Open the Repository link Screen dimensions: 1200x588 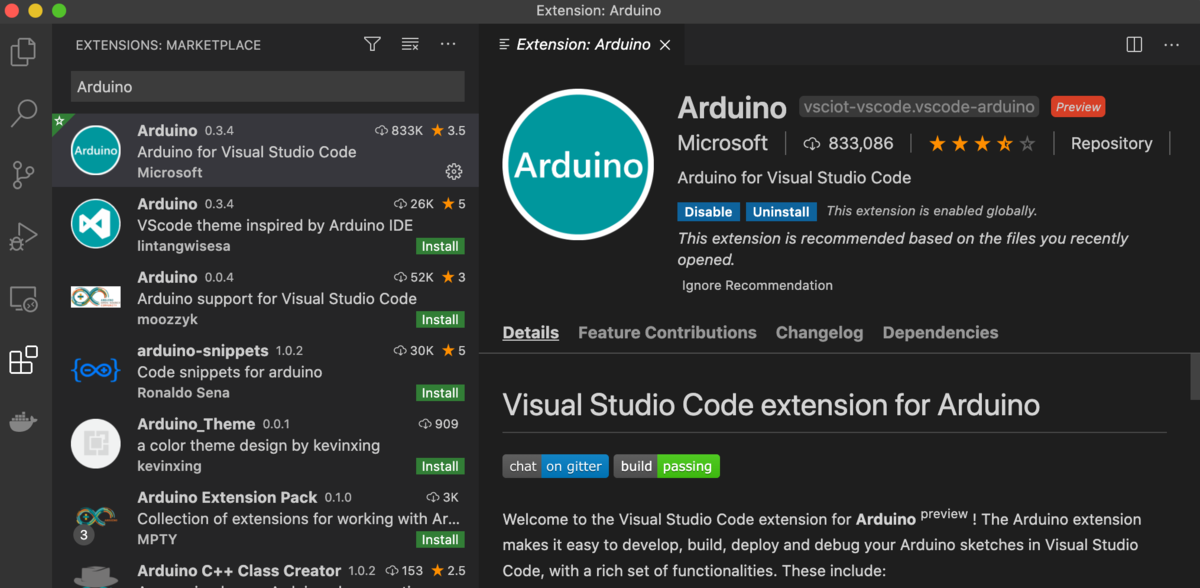coord(1111,144)
